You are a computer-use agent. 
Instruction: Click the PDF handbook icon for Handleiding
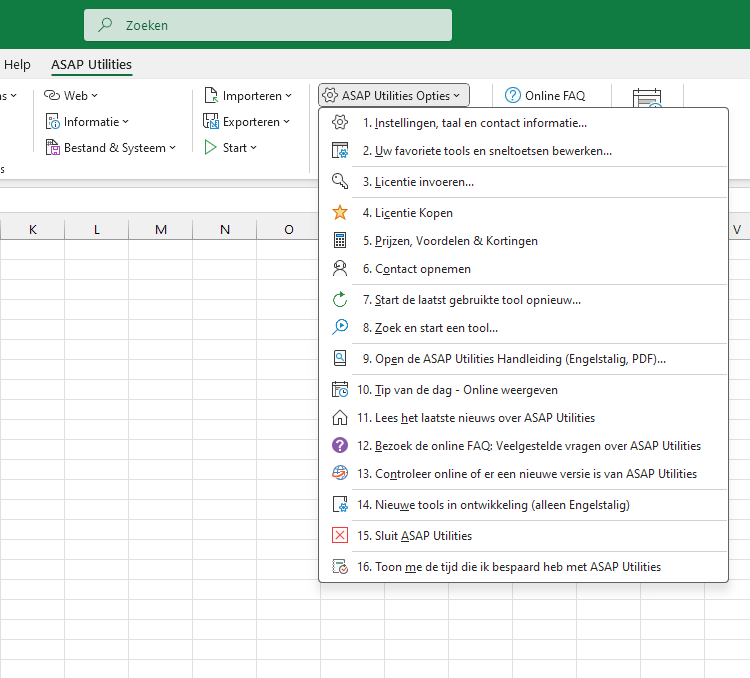(340, 358)
